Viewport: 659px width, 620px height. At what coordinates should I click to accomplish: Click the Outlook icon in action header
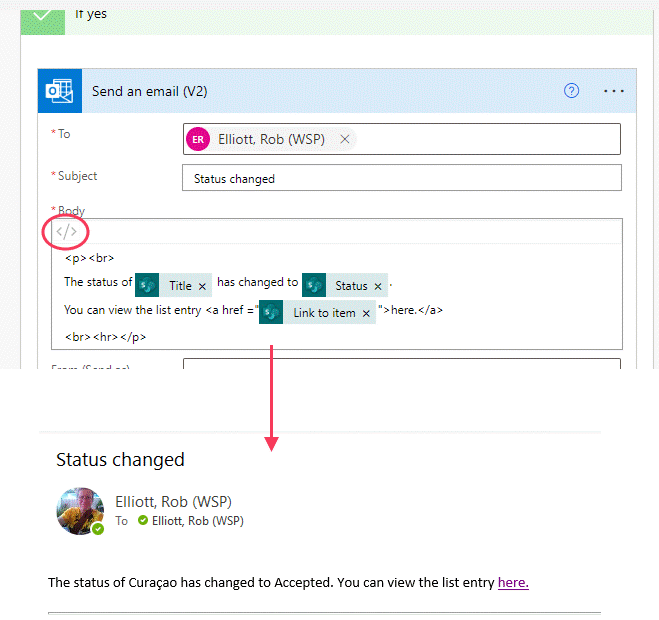point(60,91)
